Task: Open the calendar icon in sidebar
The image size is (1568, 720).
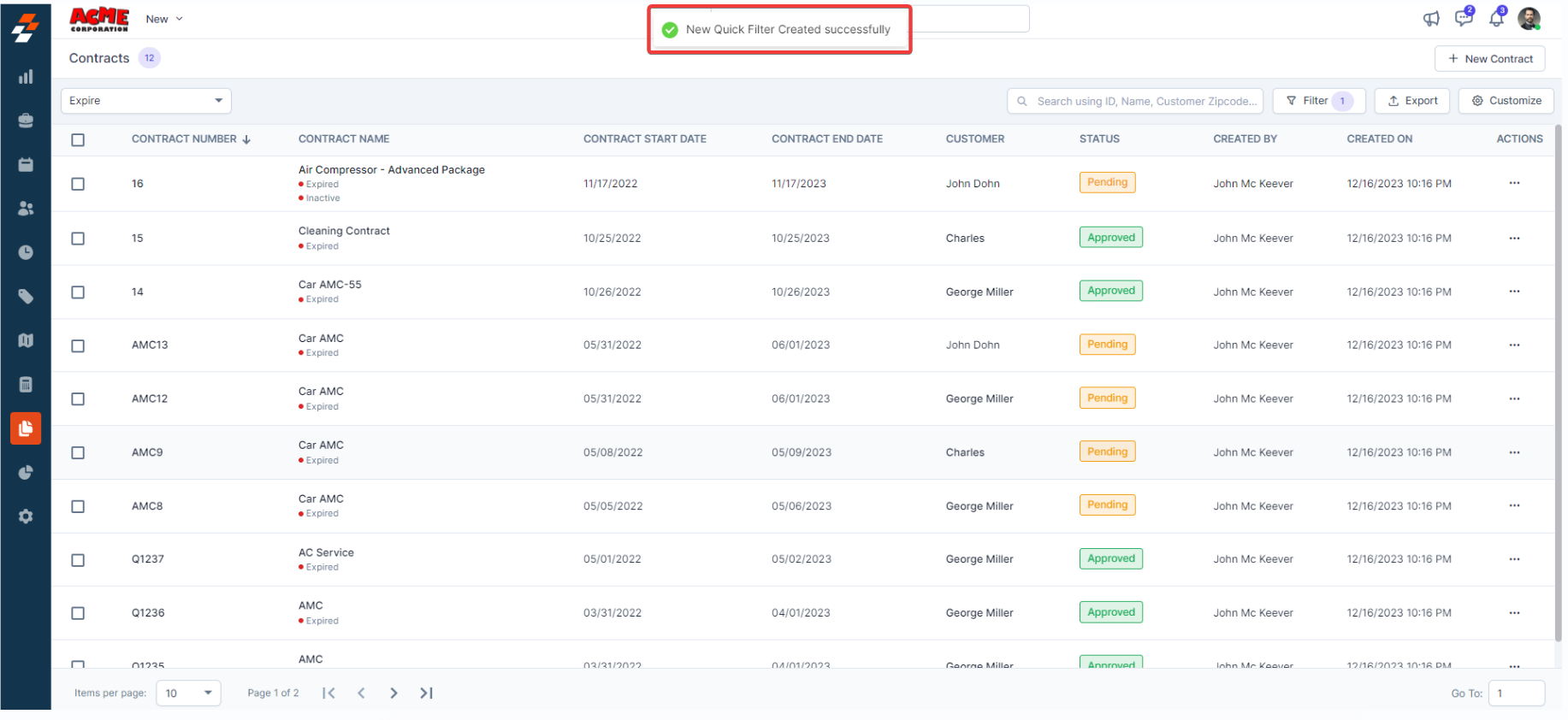Action: pos(26,164)
